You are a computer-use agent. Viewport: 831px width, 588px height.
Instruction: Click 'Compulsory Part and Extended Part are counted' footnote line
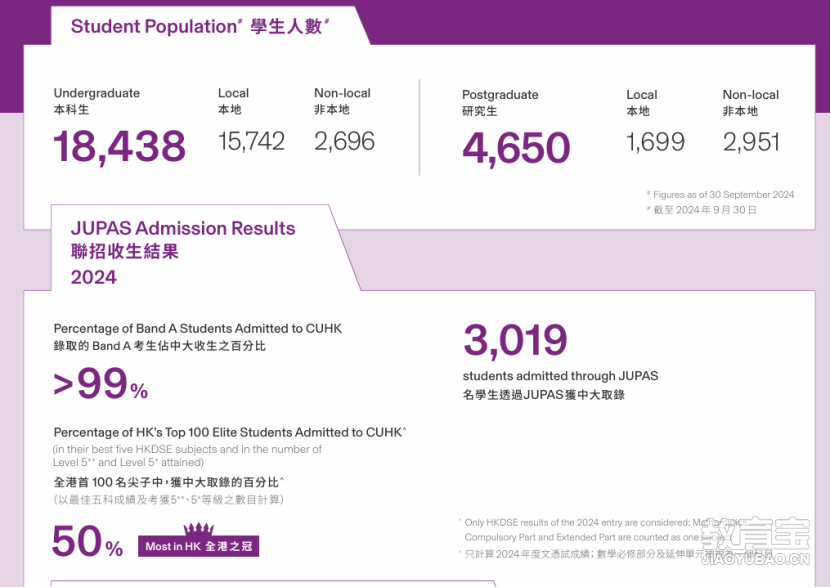598,537
